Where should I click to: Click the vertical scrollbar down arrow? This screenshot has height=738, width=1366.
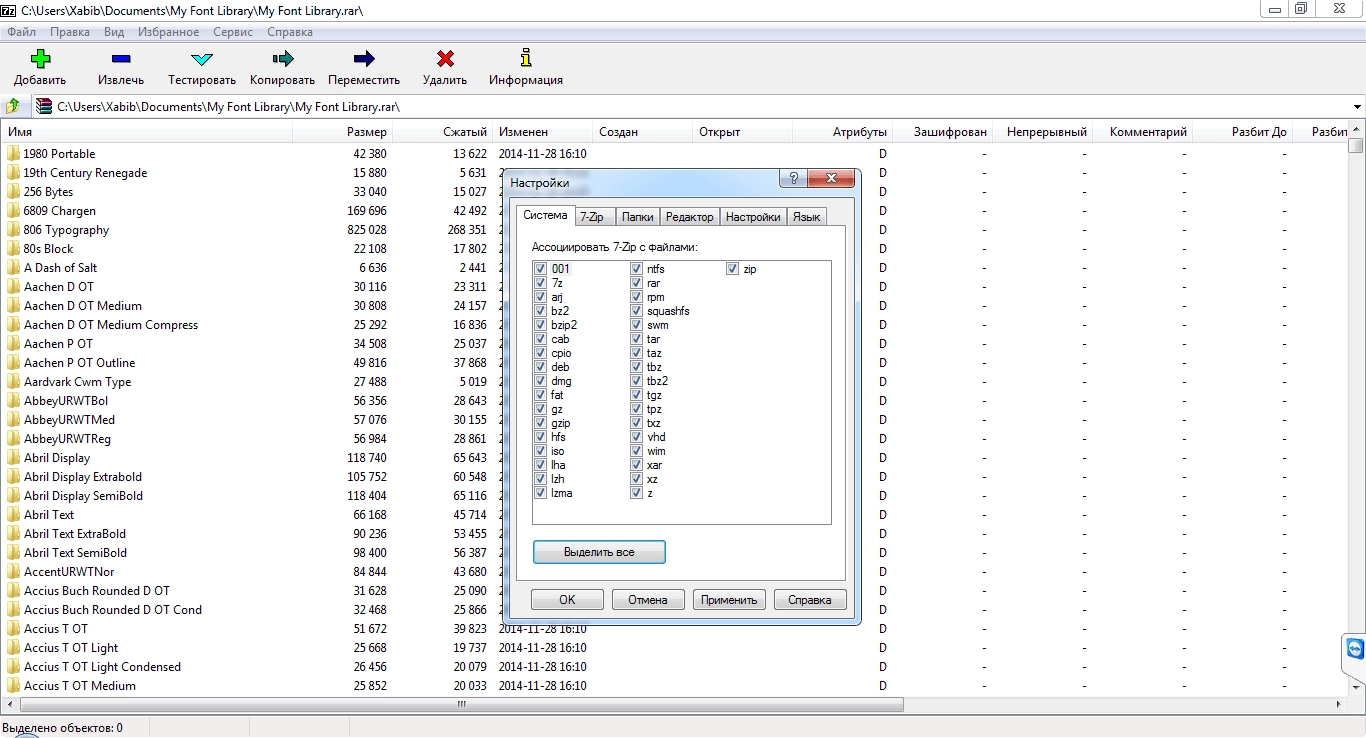tap(1356, 687)
